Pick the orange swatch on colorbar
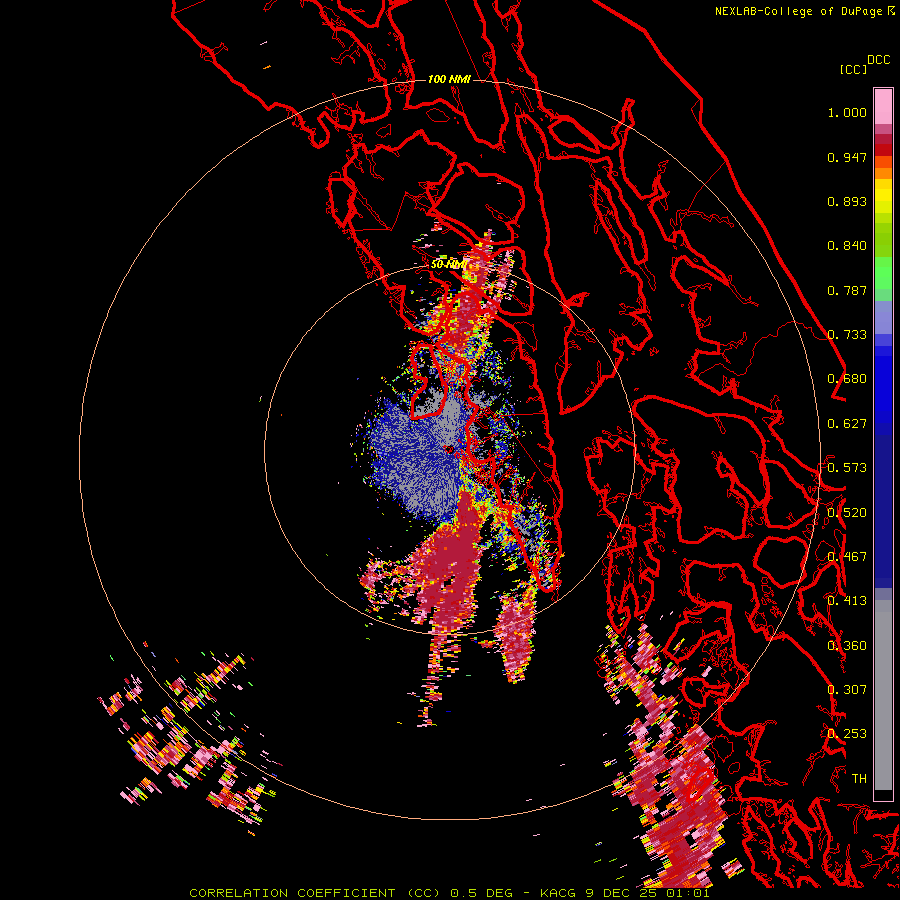This screenshot has height=900, width=900. 883,173
